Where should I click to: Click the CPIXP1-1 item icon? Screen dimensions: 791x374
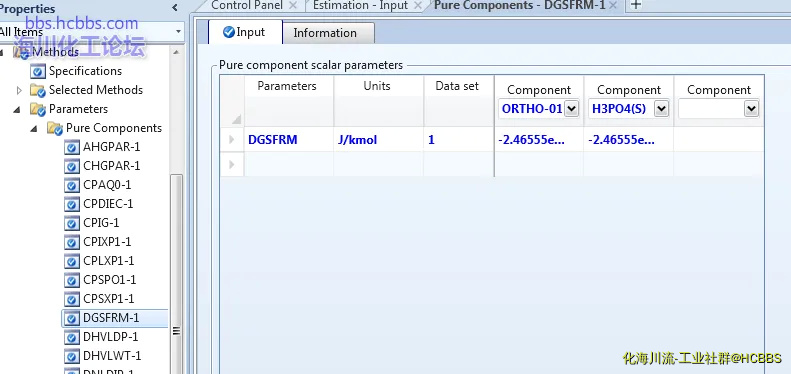click(72, 242)
